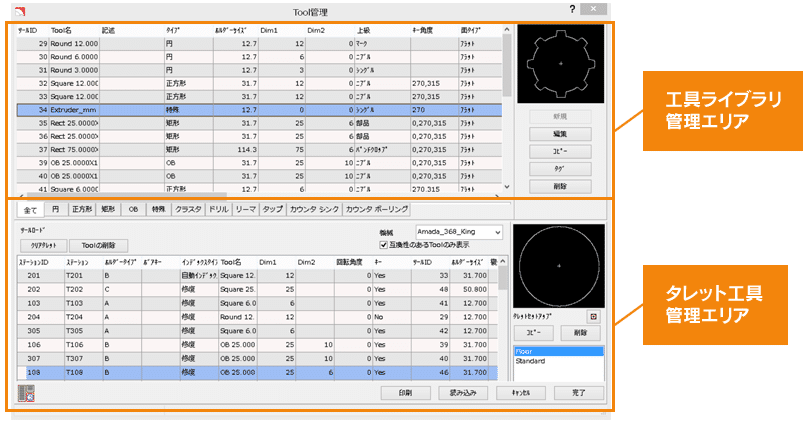Image resolution: width=810 pixels, height=423 pixels.
Task: Click the 自動インデックス cell in T201 row
Action: [199, 276]
